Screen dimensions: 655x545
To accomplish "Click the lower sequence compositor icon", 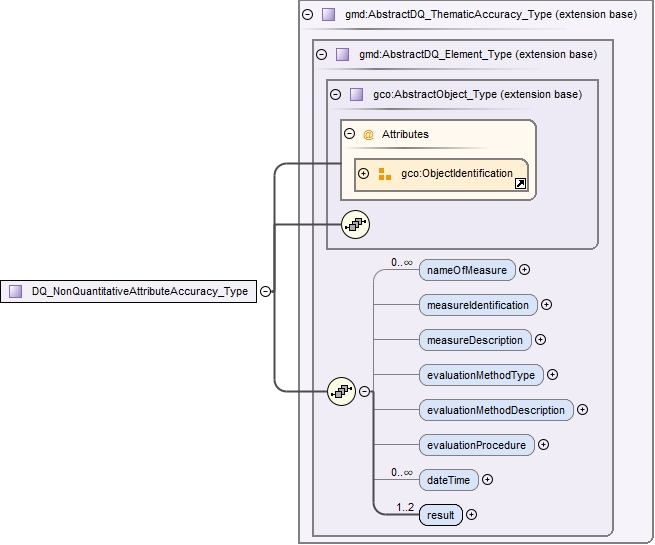I will 342,392.
